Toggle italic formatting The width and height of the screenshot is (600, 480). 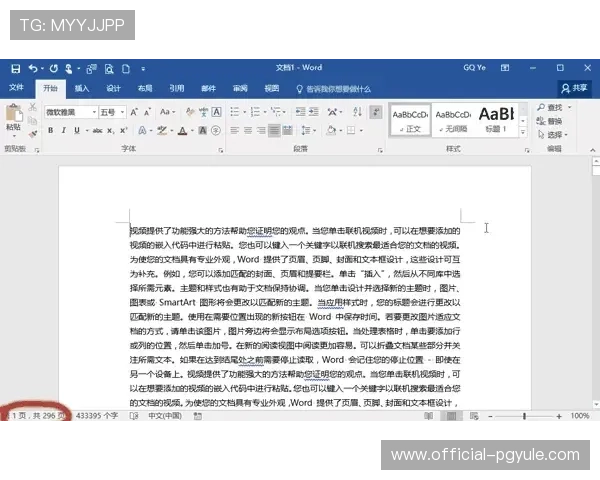click(64, 131)
